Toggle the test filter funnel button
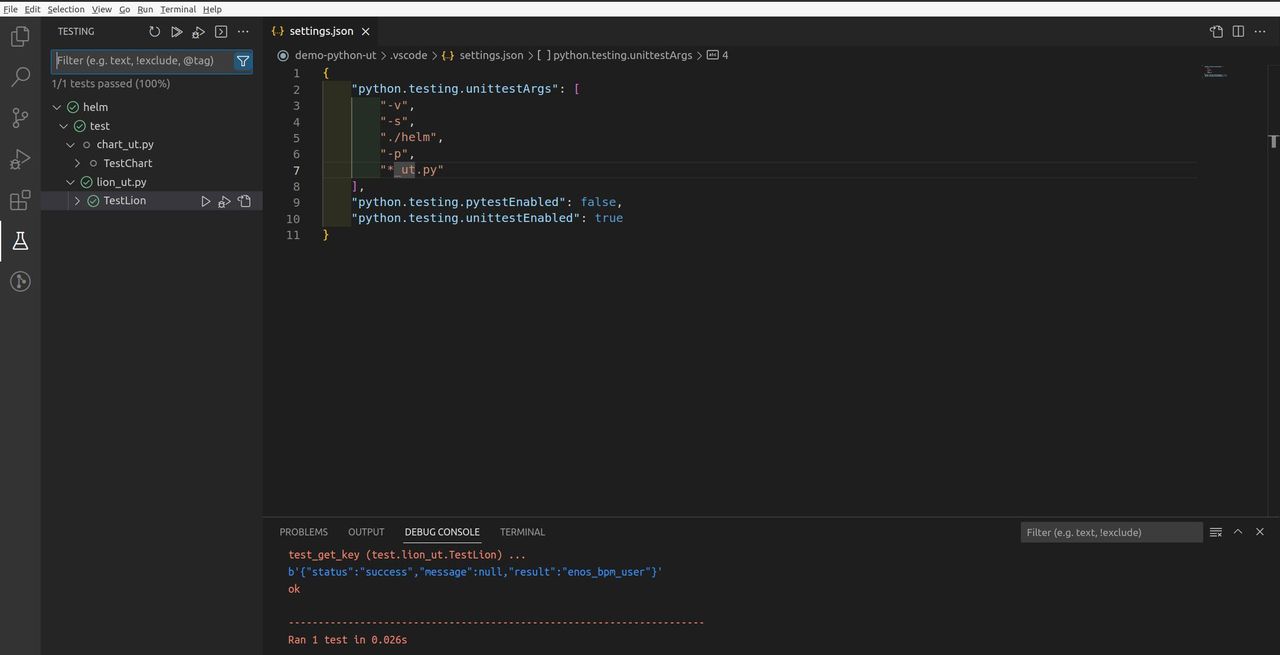 (242, 61)
